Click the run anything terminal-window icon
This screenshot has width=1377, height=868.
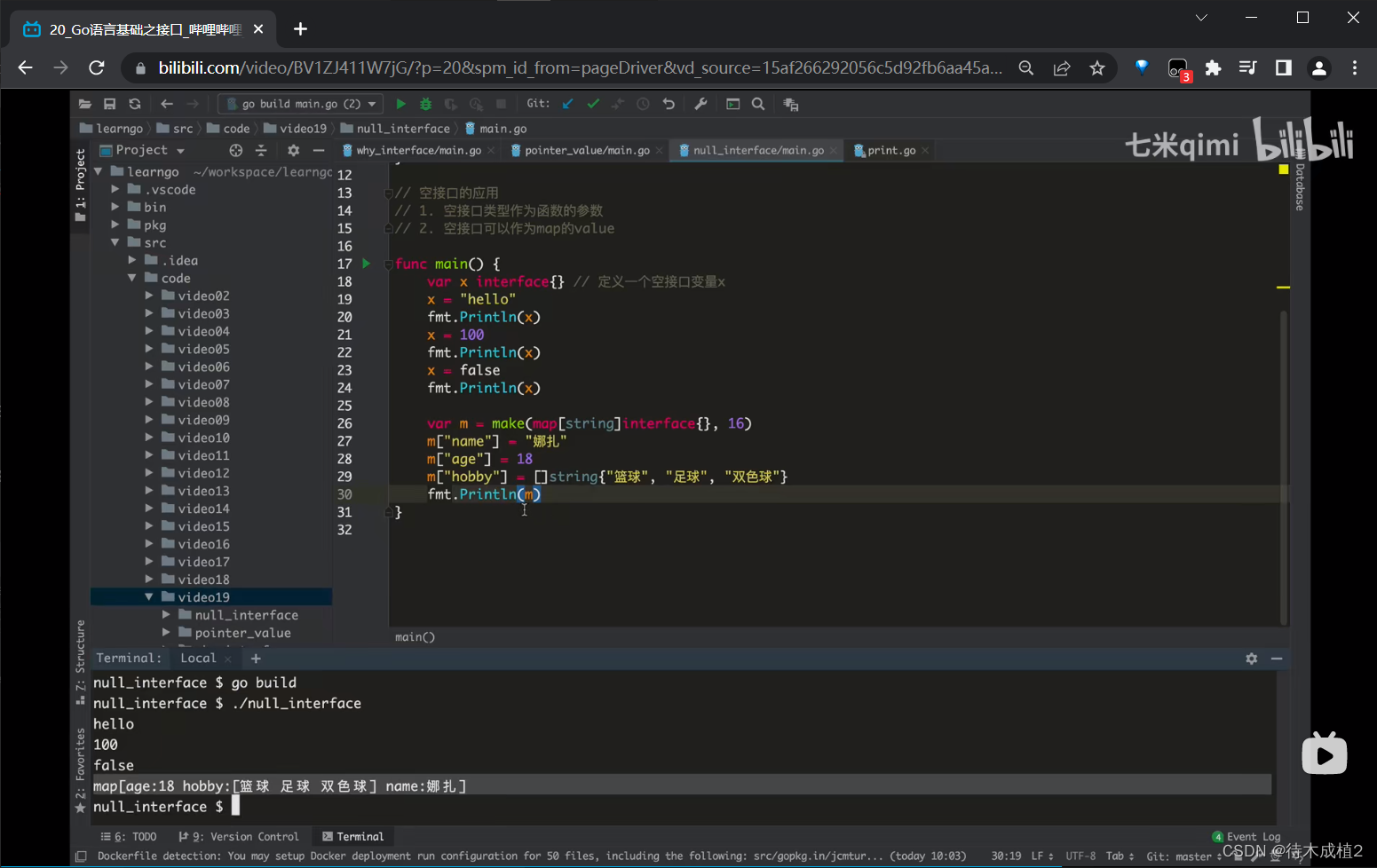733,104
